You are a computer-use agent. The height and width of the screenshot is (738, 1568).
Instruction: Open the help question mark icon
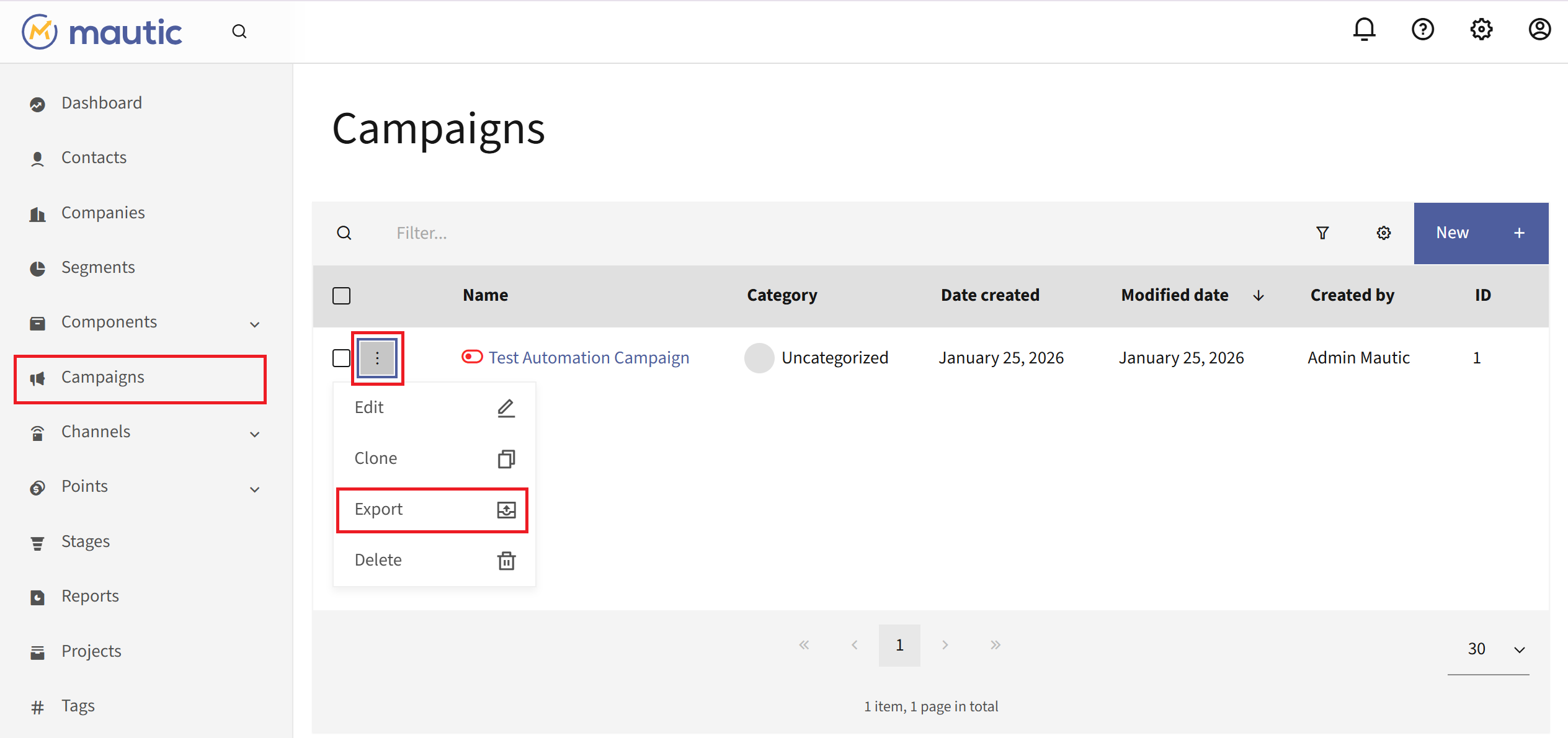[x=1422, y=29]
